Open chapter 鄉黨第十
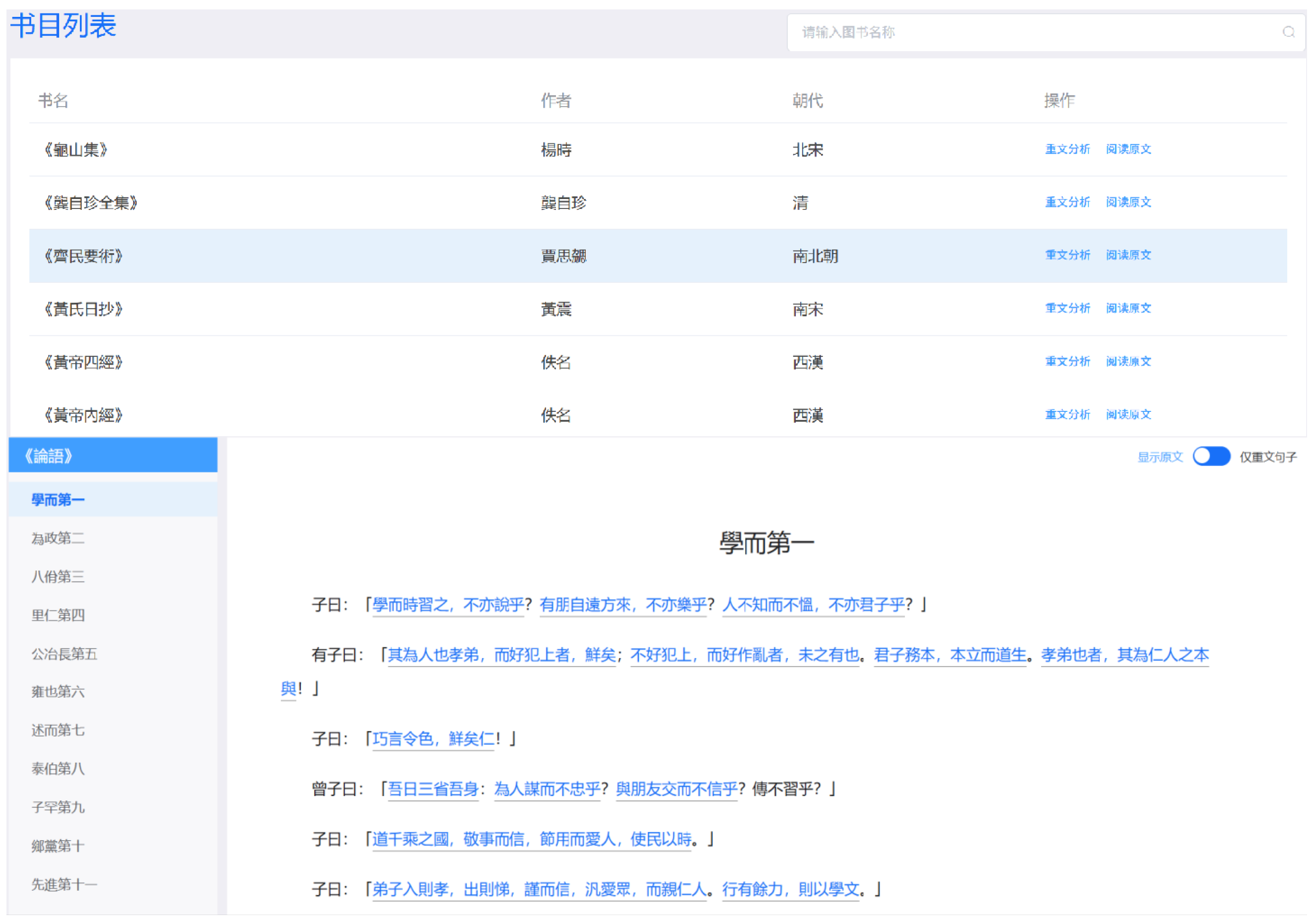 pos(58,846)
